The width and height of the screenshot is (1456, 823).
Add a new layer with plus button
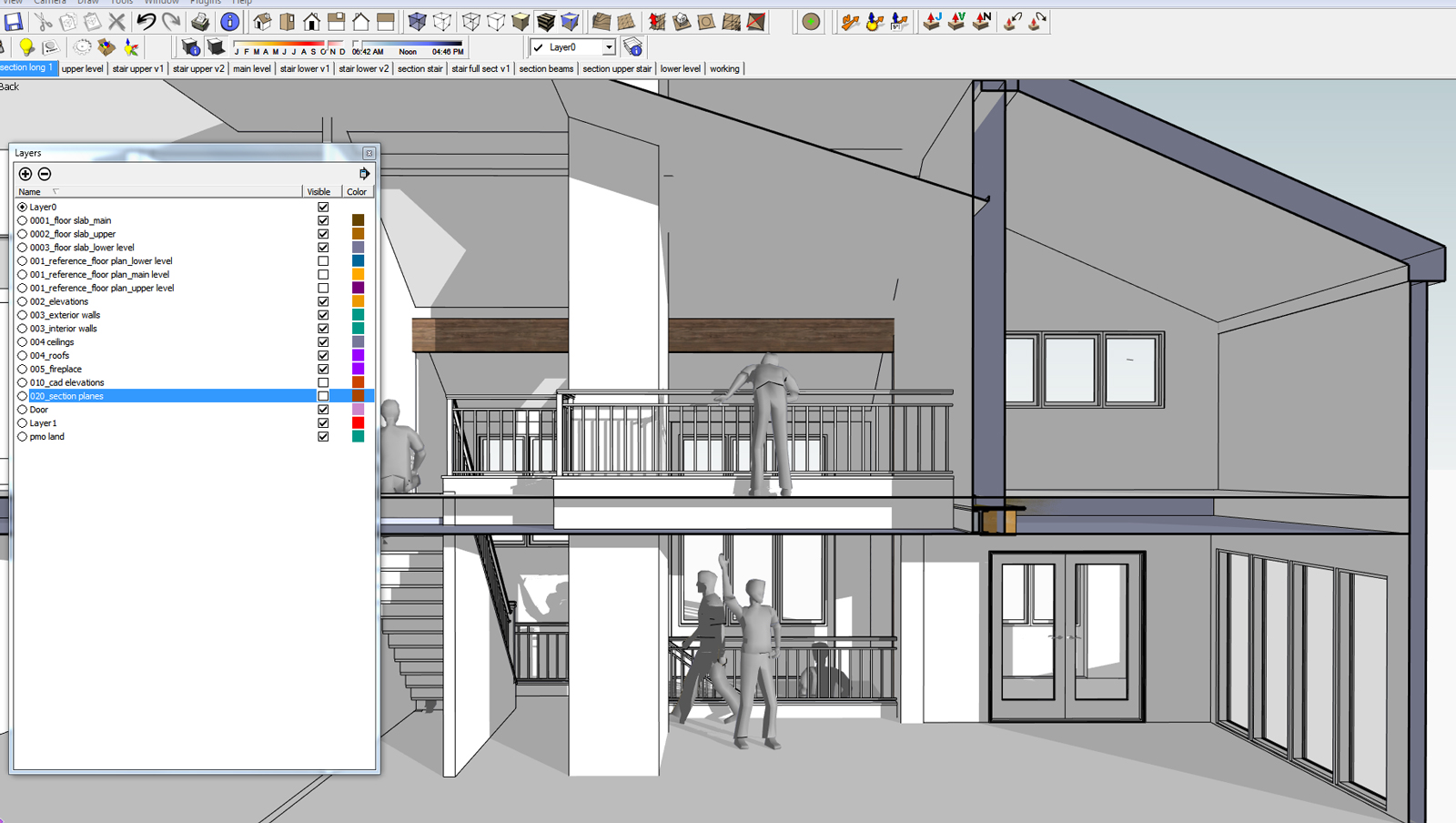[x=25, y=174]
